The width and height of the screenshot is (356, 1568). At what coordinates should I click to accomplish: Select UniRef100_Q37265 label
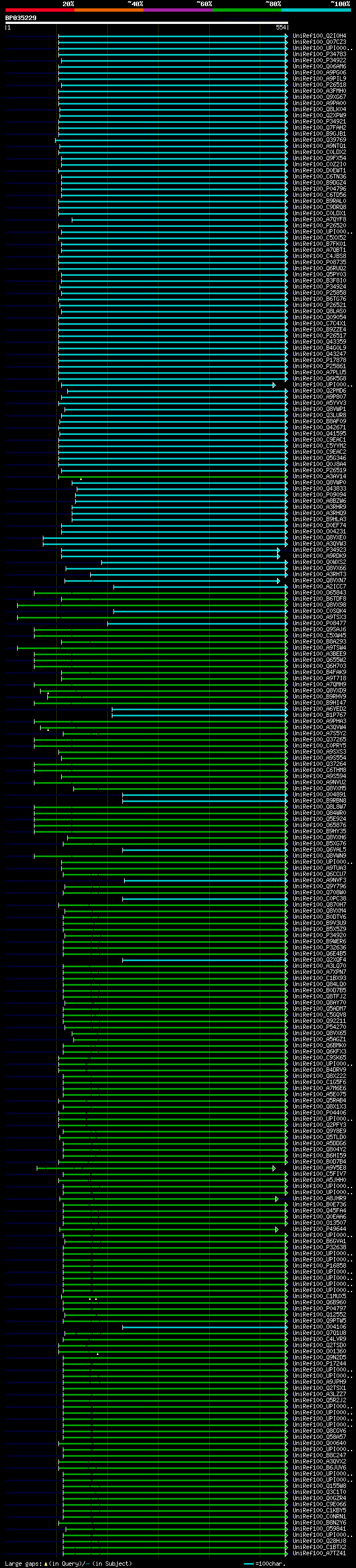click(x=319, y=740)
